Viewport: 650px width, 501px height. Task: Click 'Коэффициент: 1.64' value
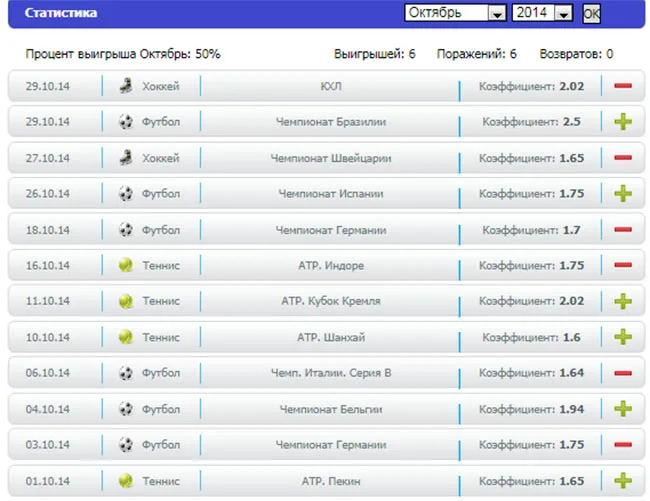pyautogui.click(x=531, y=373)
